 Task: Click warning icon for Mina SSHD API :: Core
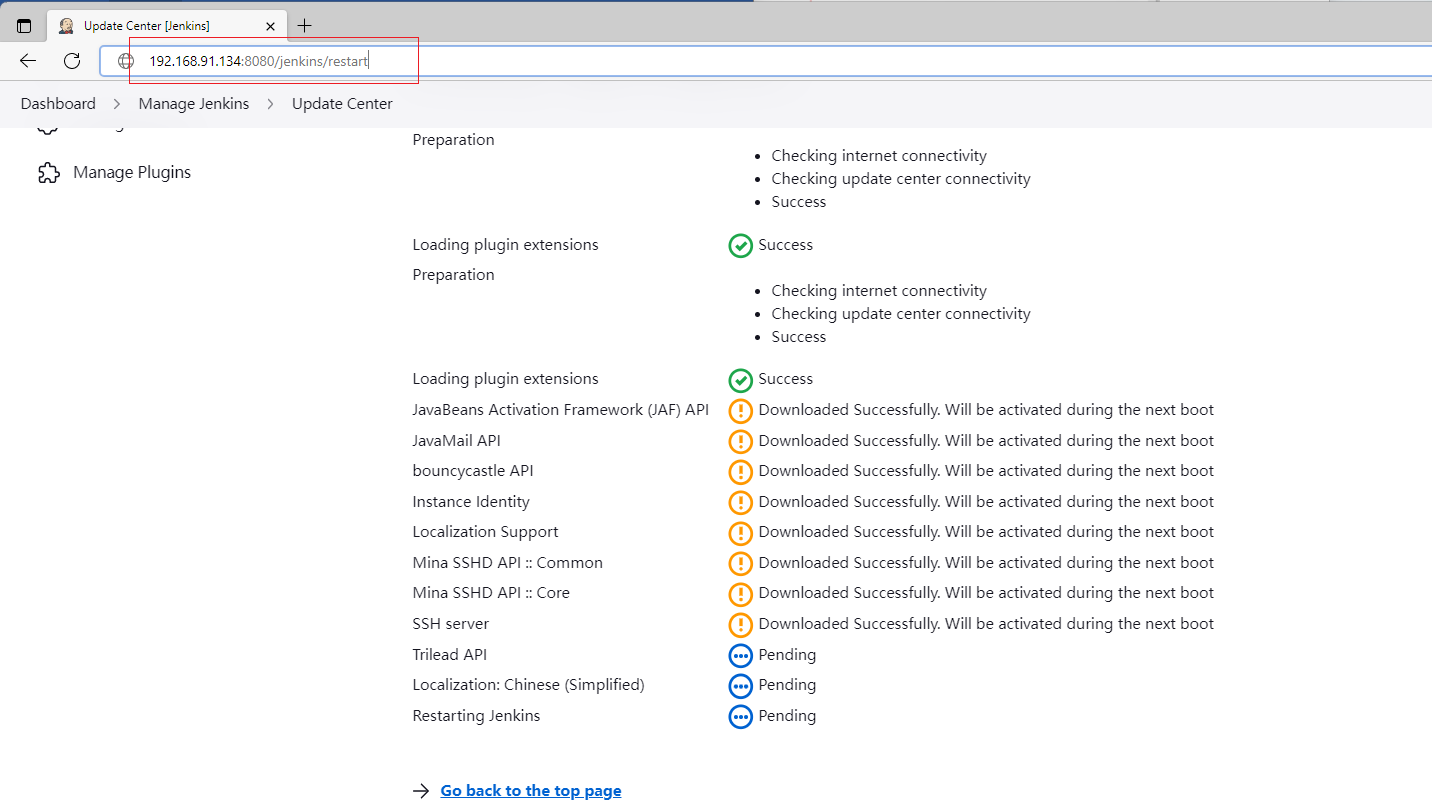(x=740, y=593)
